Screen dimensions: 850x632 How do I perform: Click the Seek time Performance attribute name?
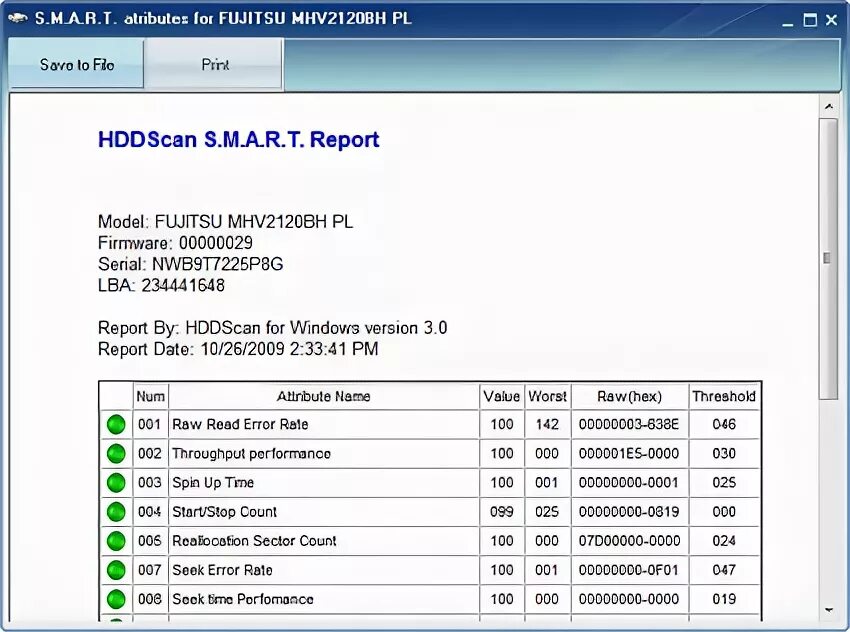click(x=243, y=599)
